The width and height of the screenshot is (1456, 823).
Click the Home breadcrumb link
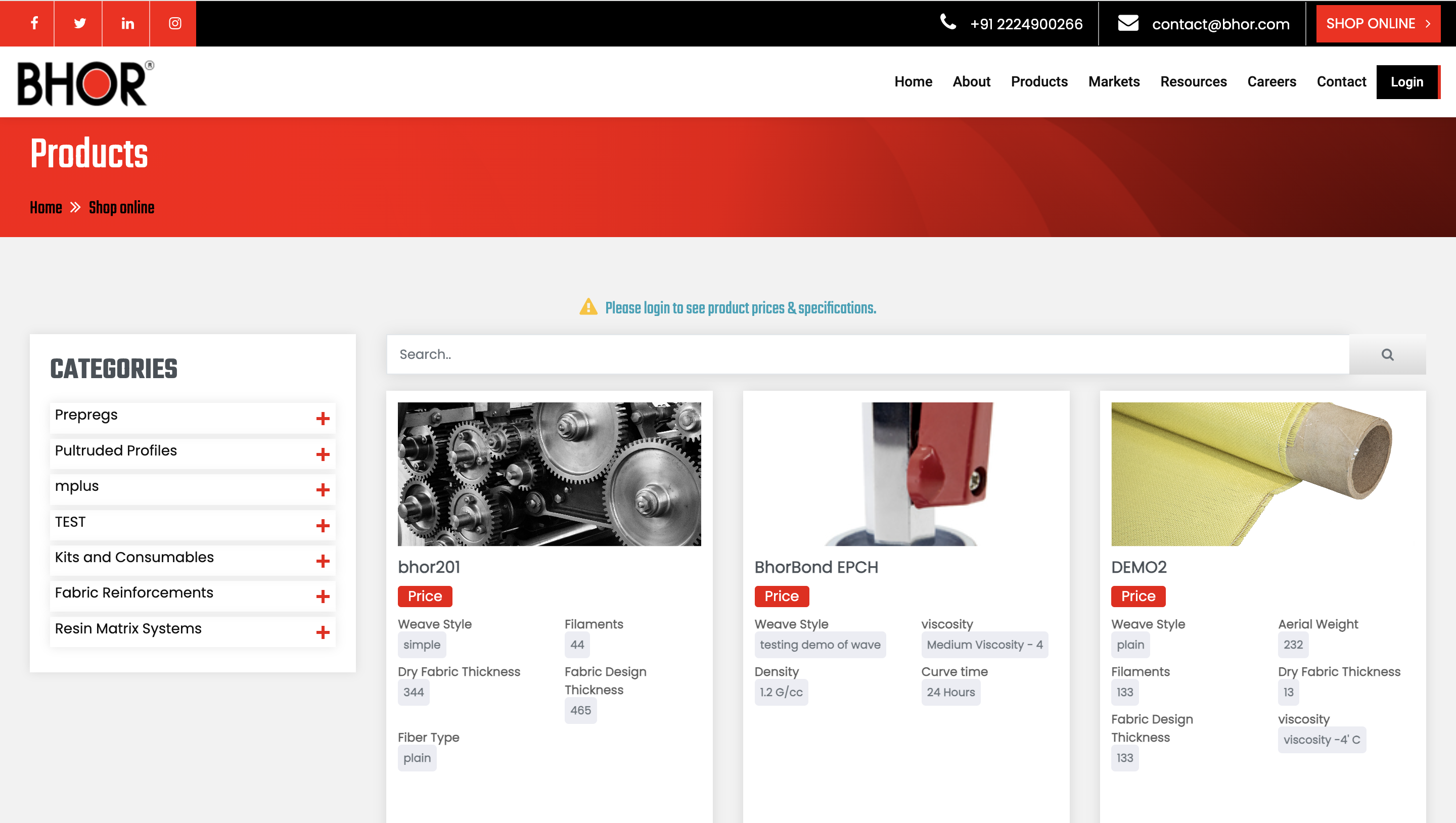(46, 207)
